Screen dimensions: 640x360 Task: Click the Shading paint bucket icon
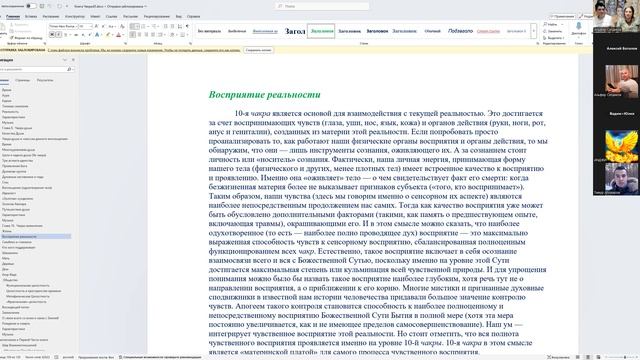[x=172, y=35]
